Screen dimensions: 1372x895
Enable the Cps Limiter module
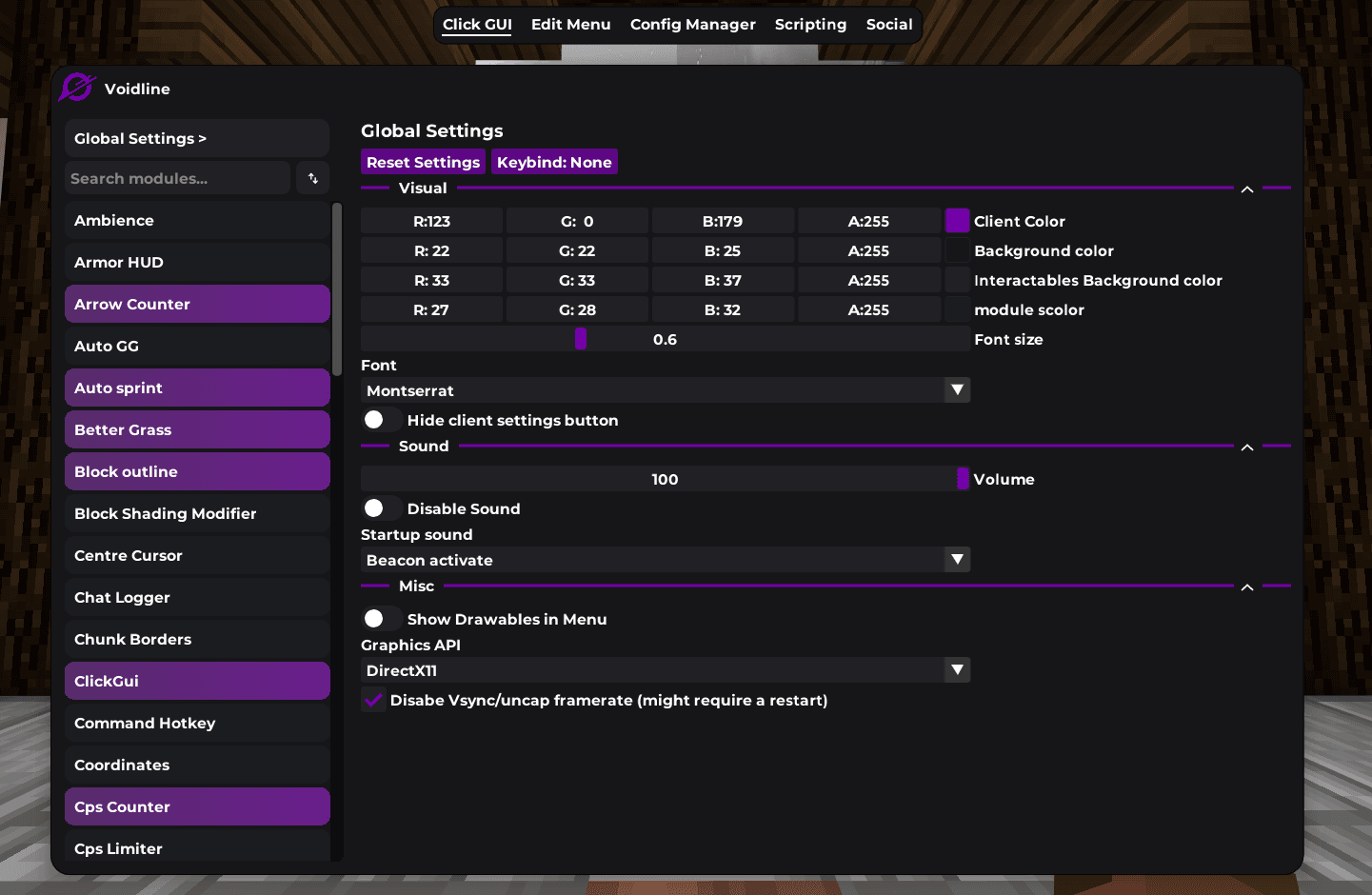[197, 846]
